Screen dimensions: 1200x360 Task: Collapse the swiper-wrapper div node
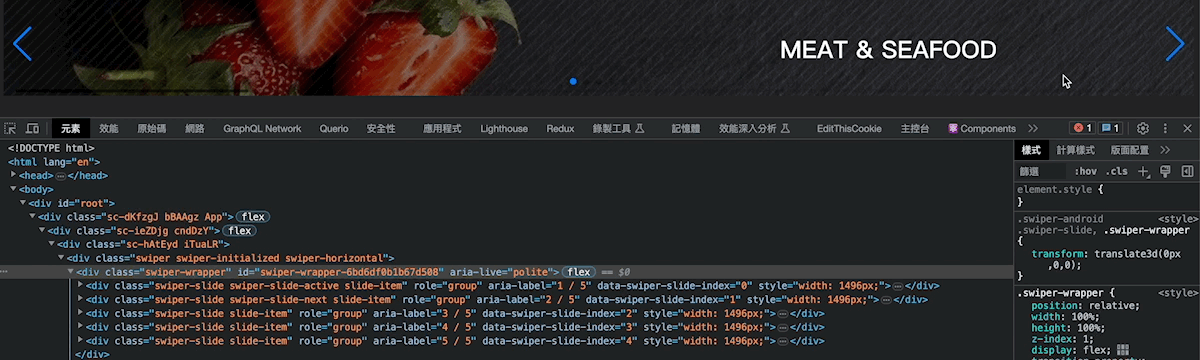click(x=71, y=272)
